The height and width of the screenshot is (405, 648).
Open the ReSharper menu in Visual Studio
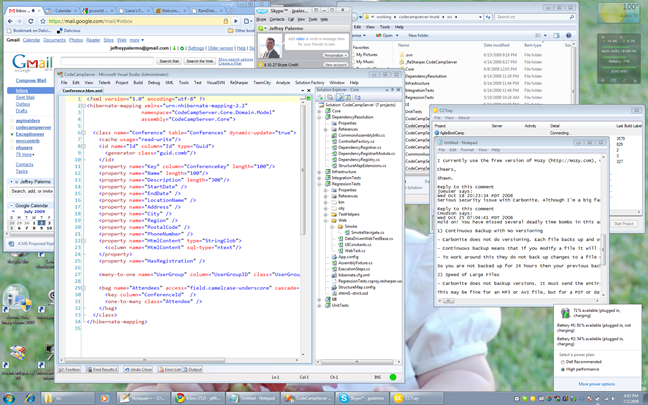(x=239, y=83)
